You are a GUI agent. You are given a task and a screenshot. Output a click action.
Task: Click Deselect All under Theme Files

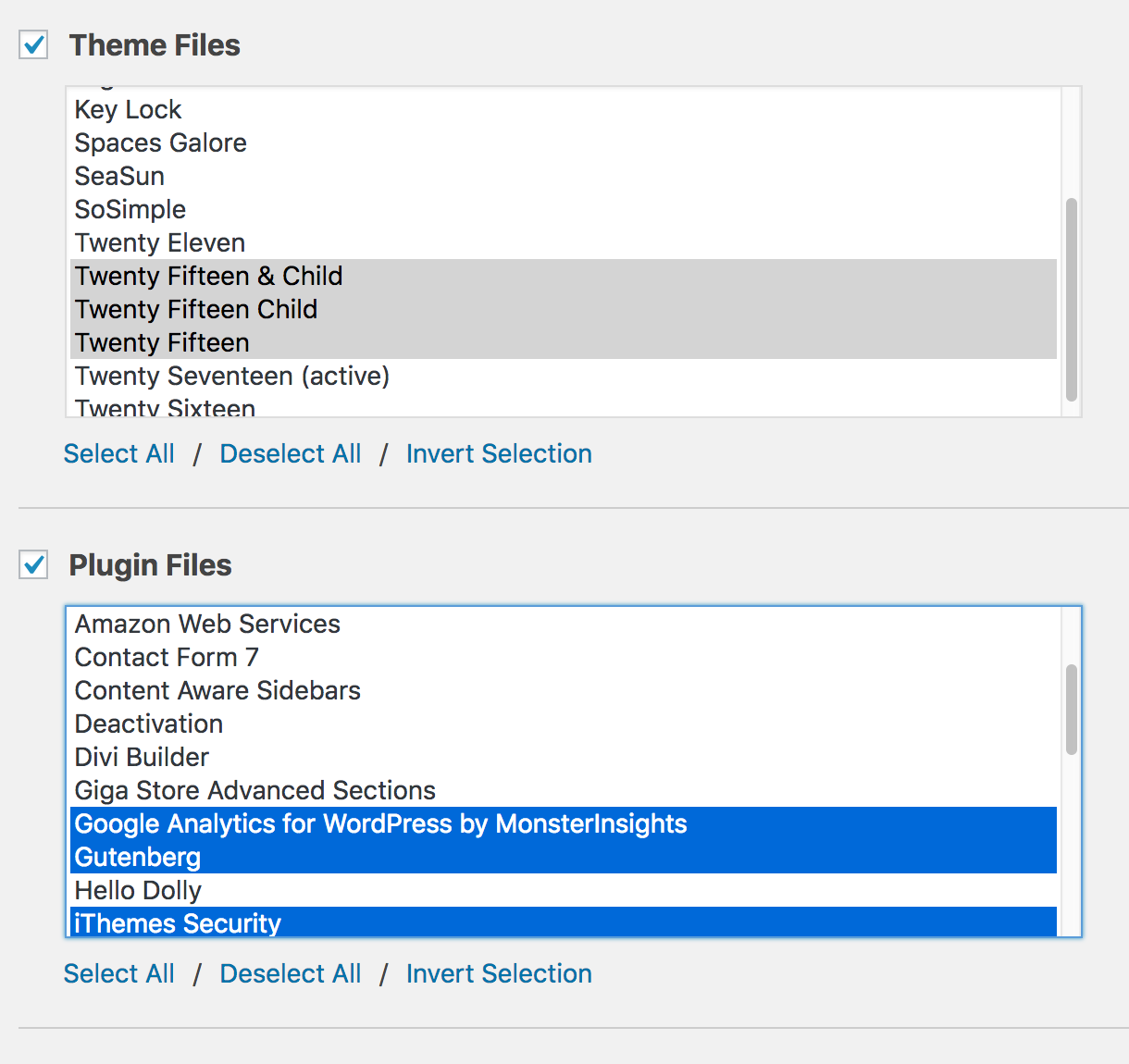click(x=290, y=453)
